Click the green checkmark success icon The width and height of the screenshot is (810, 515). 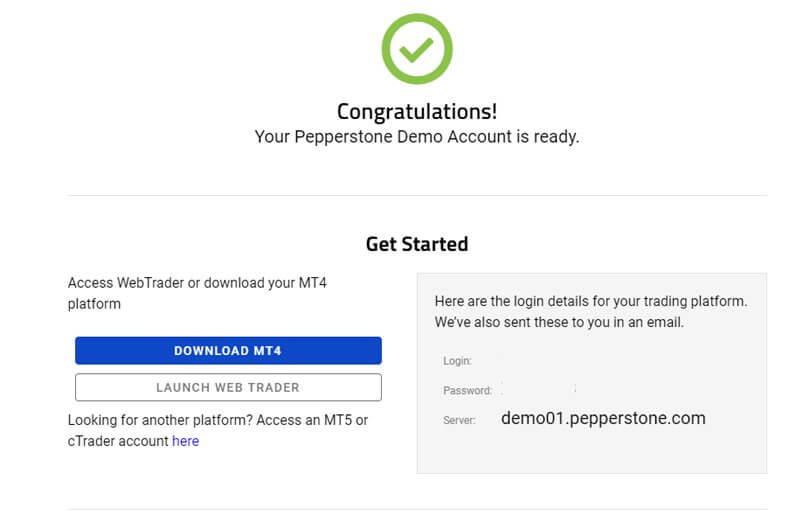click(417, 49)
